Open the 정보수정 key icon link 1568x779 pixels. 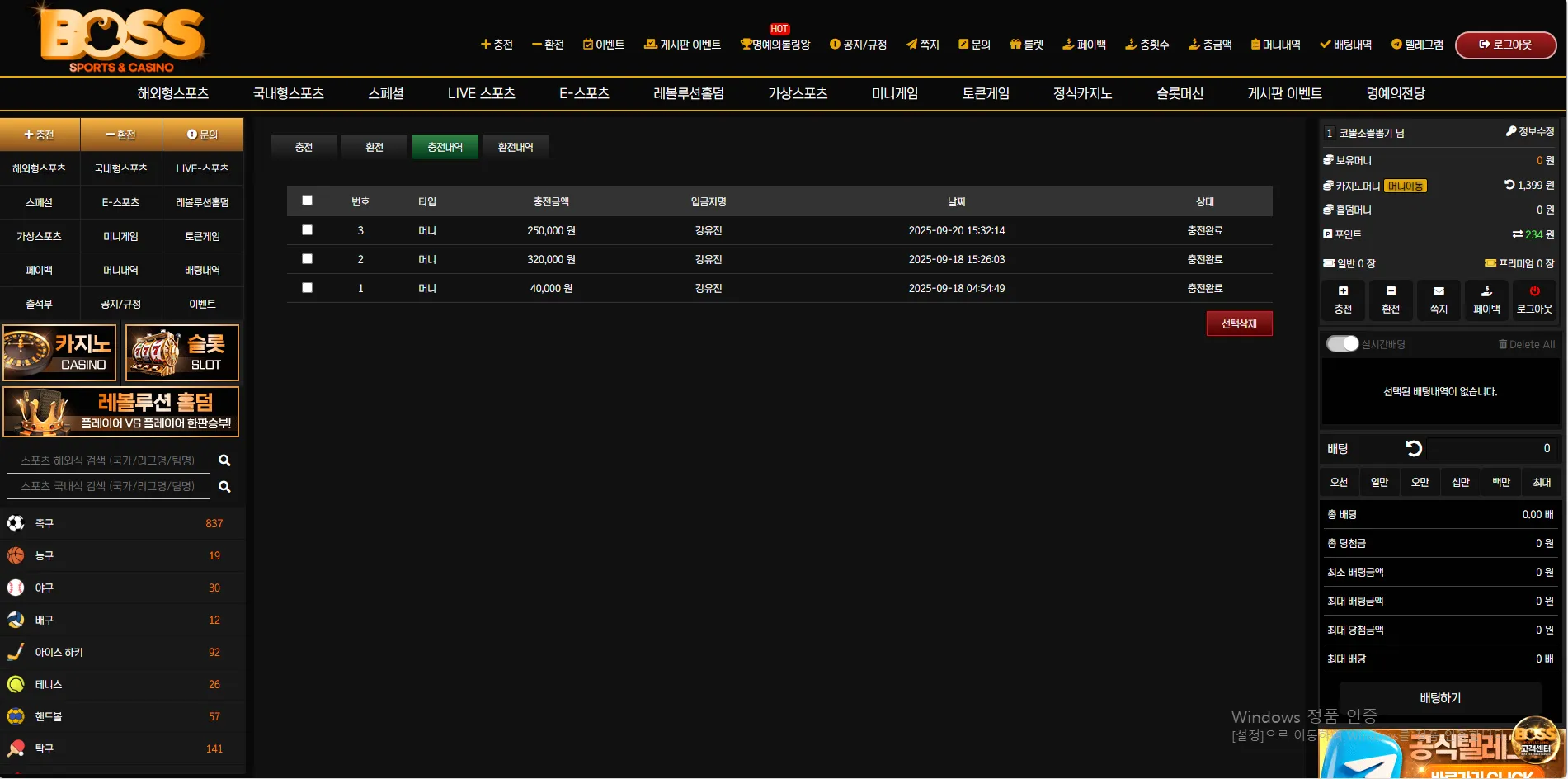(1511, 131)
